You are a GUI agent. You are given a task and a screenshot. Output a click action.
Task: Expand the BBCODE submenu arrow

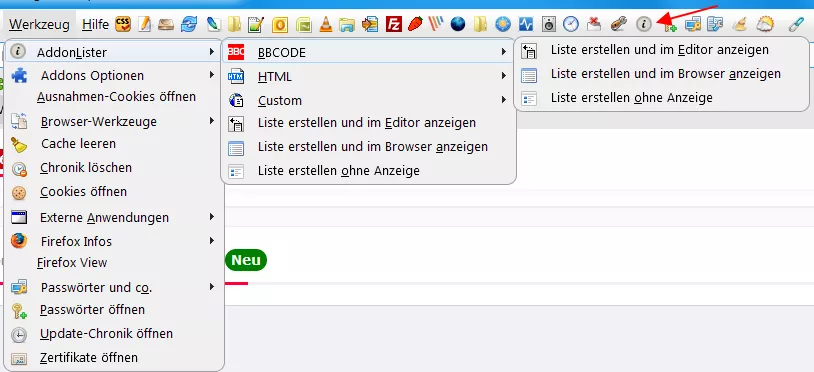coord(503,52)
